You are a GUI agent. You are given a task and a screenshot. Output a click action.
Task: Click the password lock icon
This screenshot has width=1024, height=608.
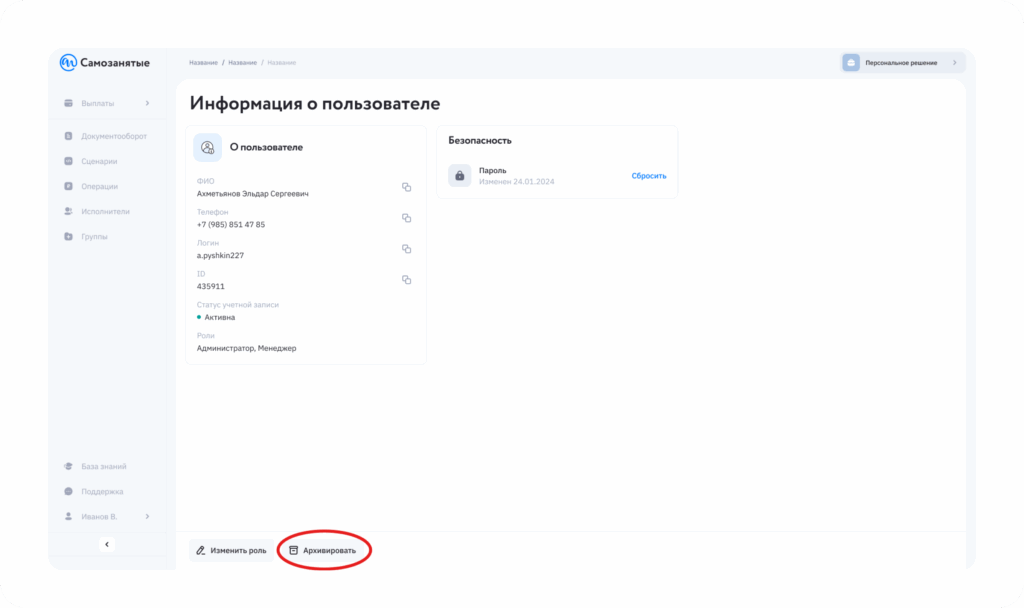[x=459, y=176]
